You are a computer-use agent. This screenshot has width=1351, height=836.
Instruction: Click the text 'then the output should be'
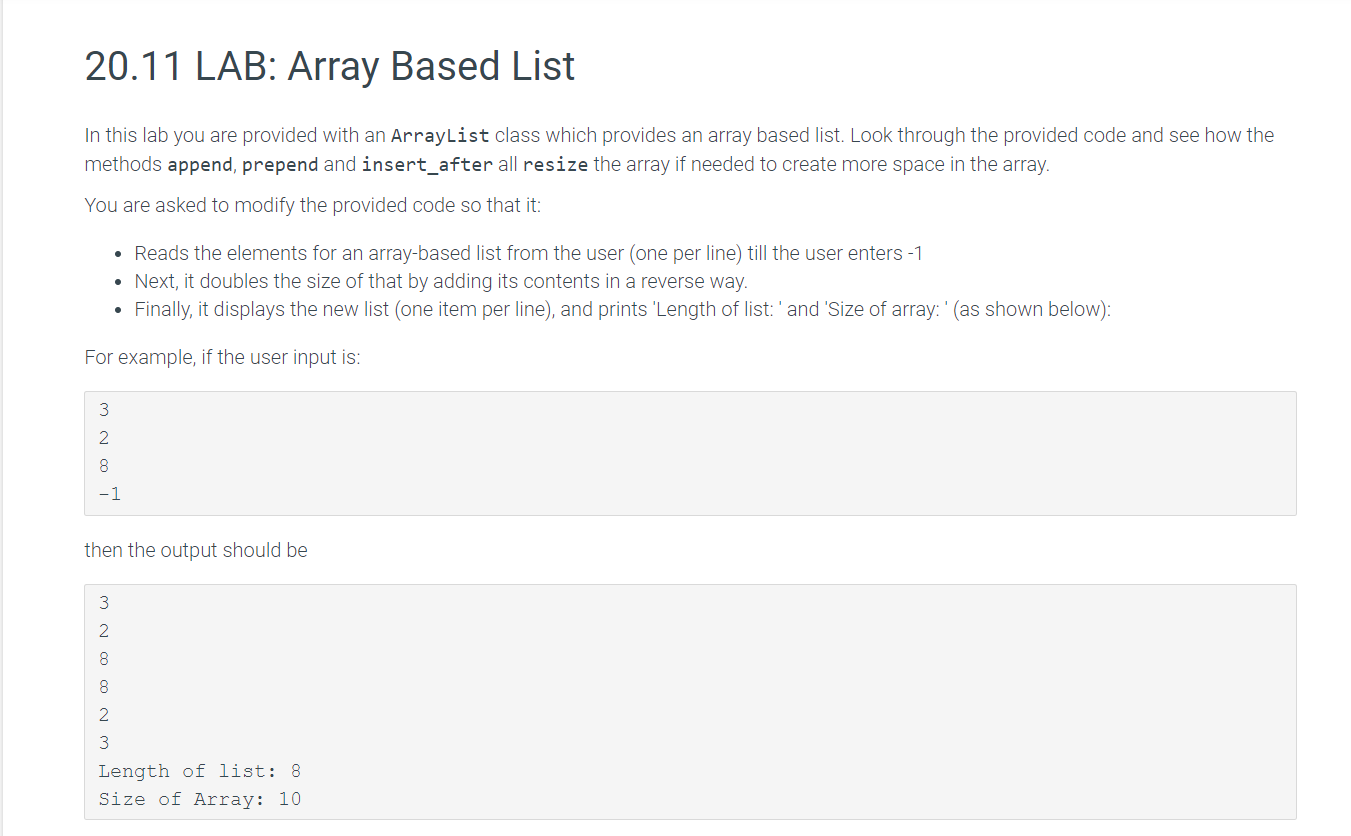(195, 549)
